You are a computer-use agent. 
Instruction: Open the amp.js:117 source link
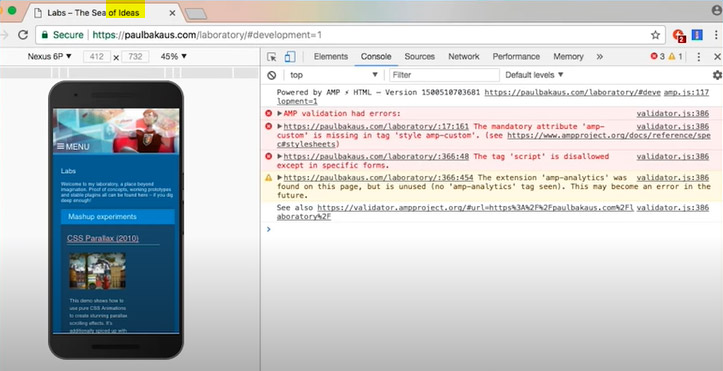(x=686, y=93)
